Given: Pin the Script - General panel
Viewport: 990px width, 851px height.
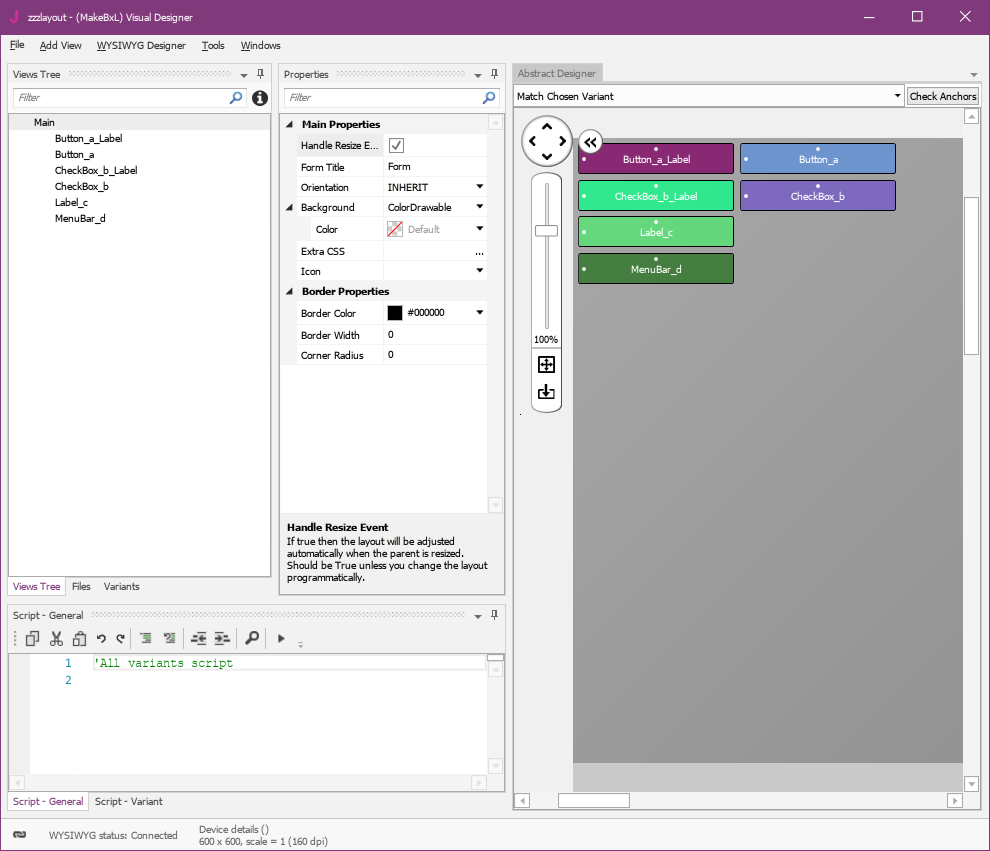Looking at the screenshot, I should point(494,615).
